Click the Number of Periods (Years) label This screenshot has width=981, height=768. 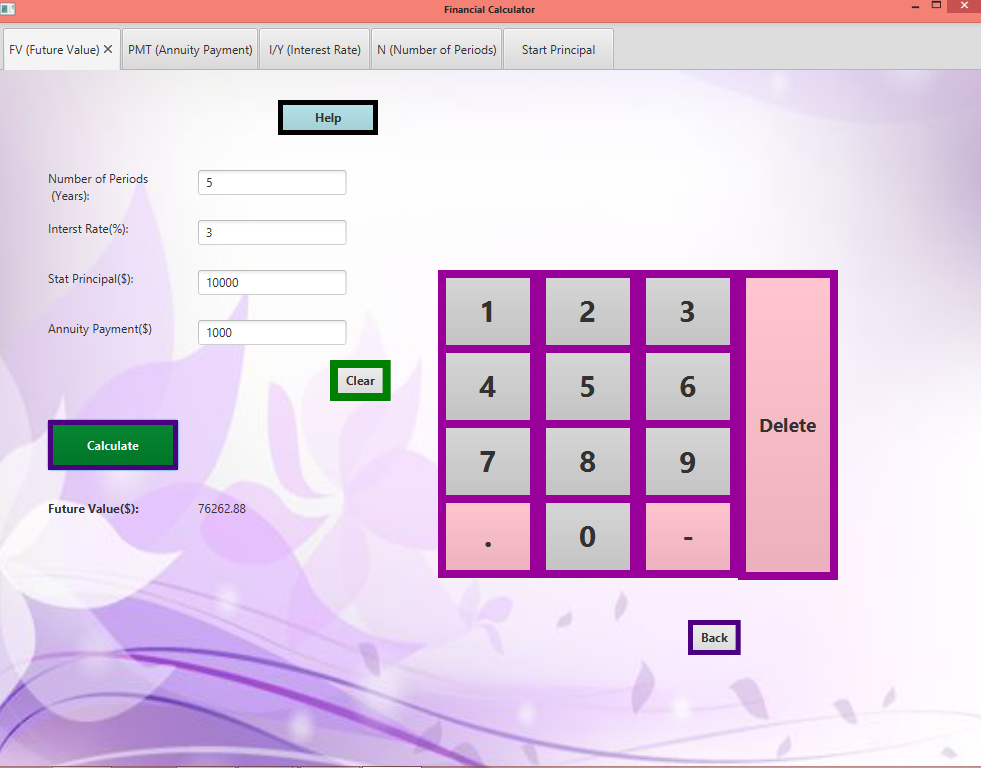[x=98, y=187]
